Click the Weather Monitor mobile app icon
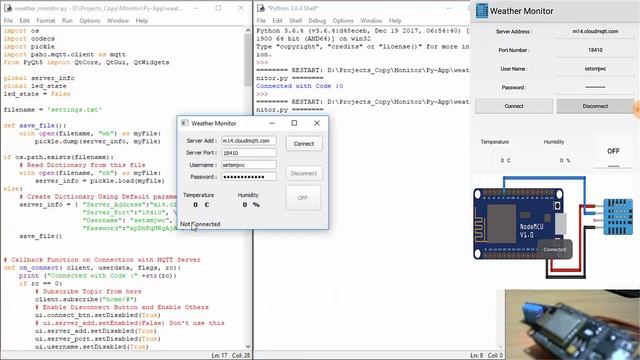Image resolution: width=640 pixels, height=360 pixels. (482, 11)
